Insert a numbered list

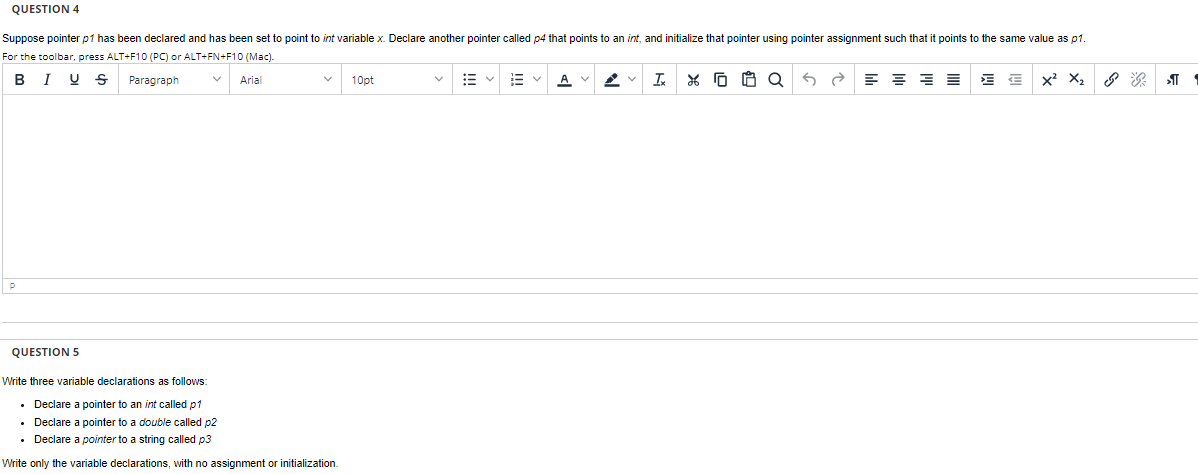click(517, 80)
